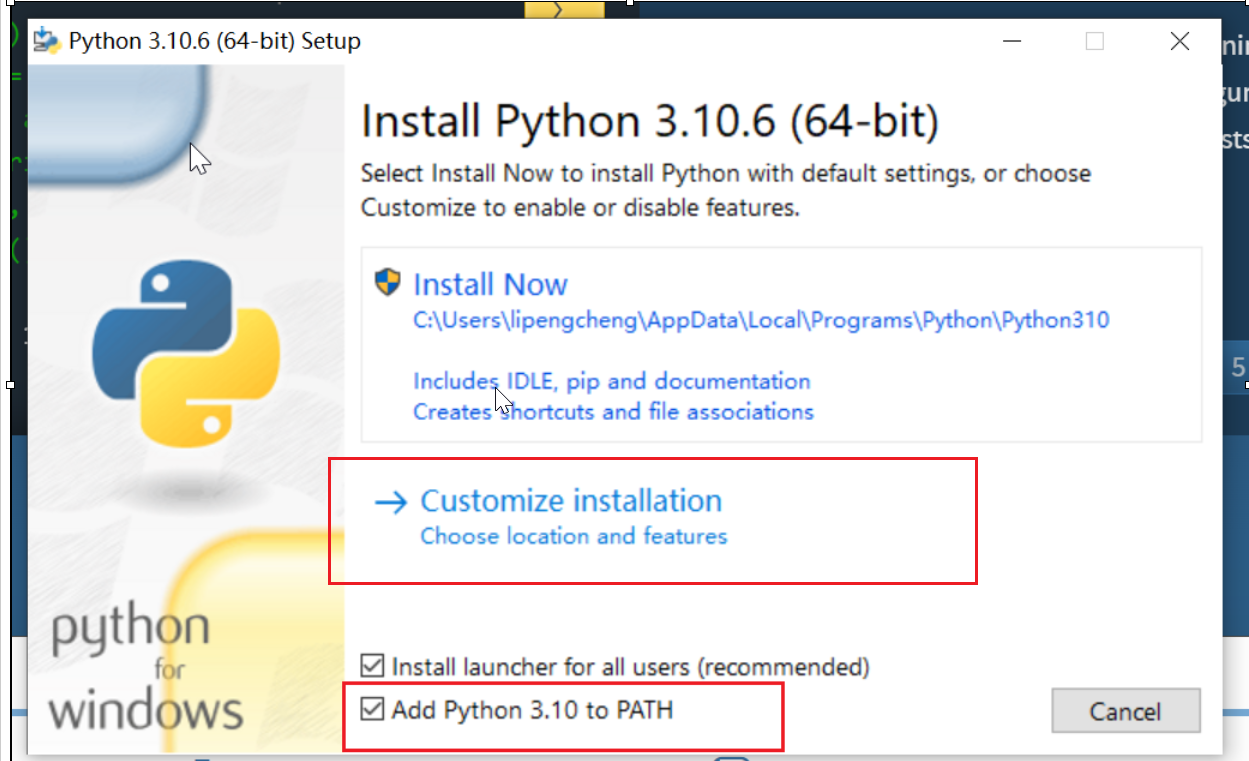Click the arrow icon next to Customize installation
Image resolution: width=1249 pixels, height=761 pixels.
390,502
